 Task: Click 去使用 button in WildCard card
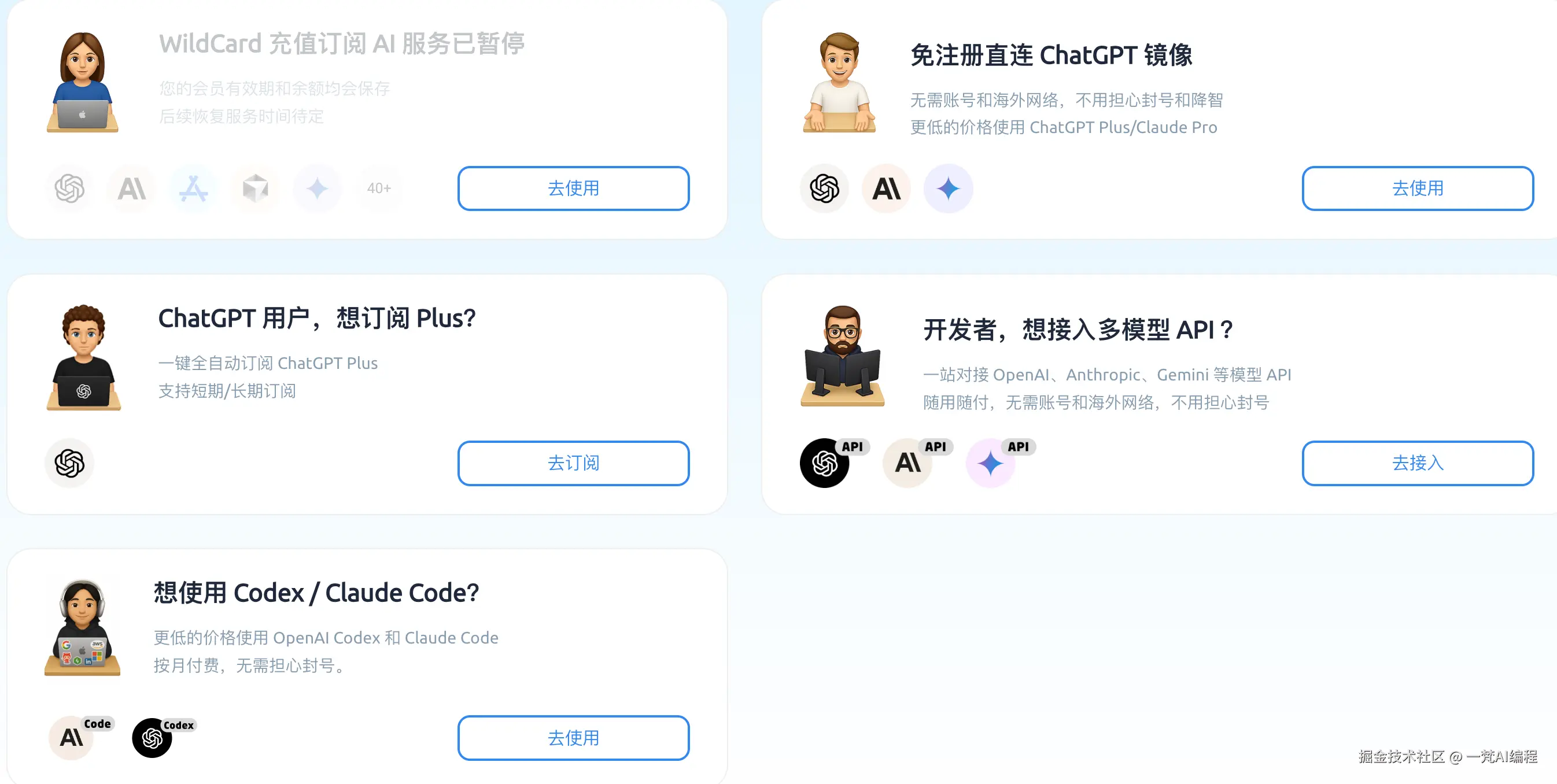point(573,188)
